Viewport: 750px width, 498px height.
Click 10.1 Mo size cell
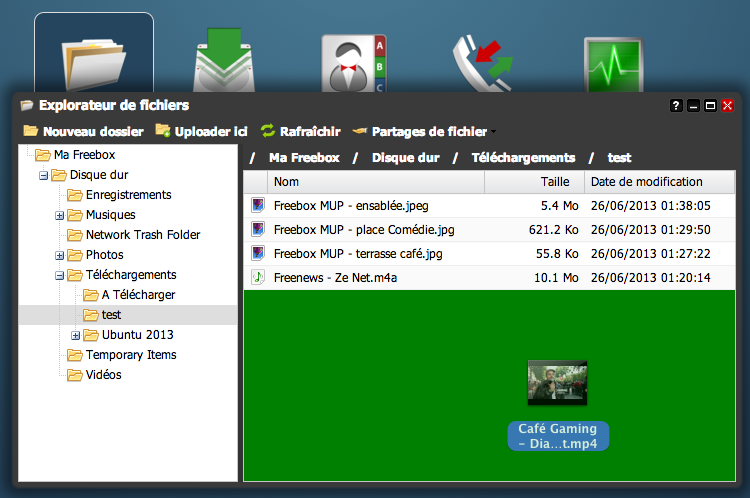pyautogui.click(x=556, y=277)
